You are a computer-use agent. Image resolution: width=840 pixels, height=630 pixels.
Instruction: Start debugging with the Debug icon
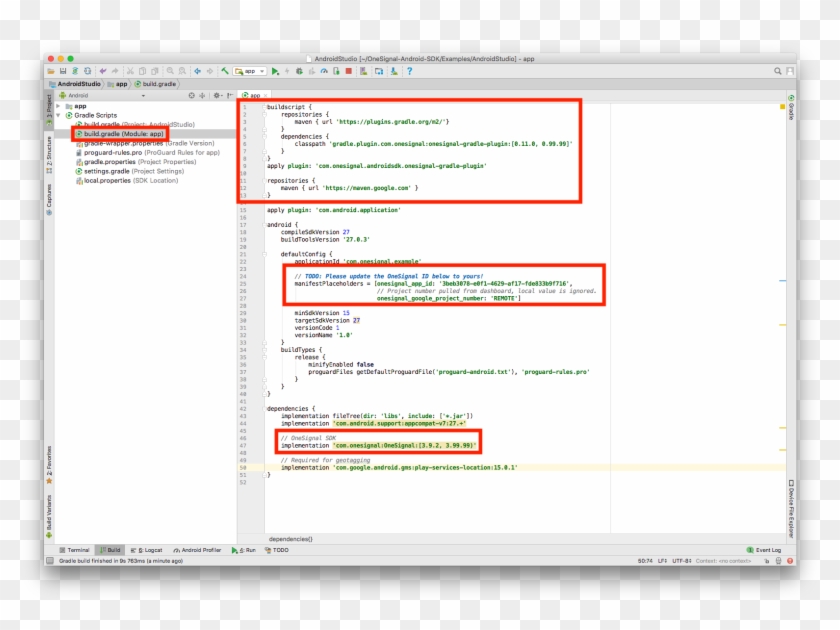coord(300,70)
